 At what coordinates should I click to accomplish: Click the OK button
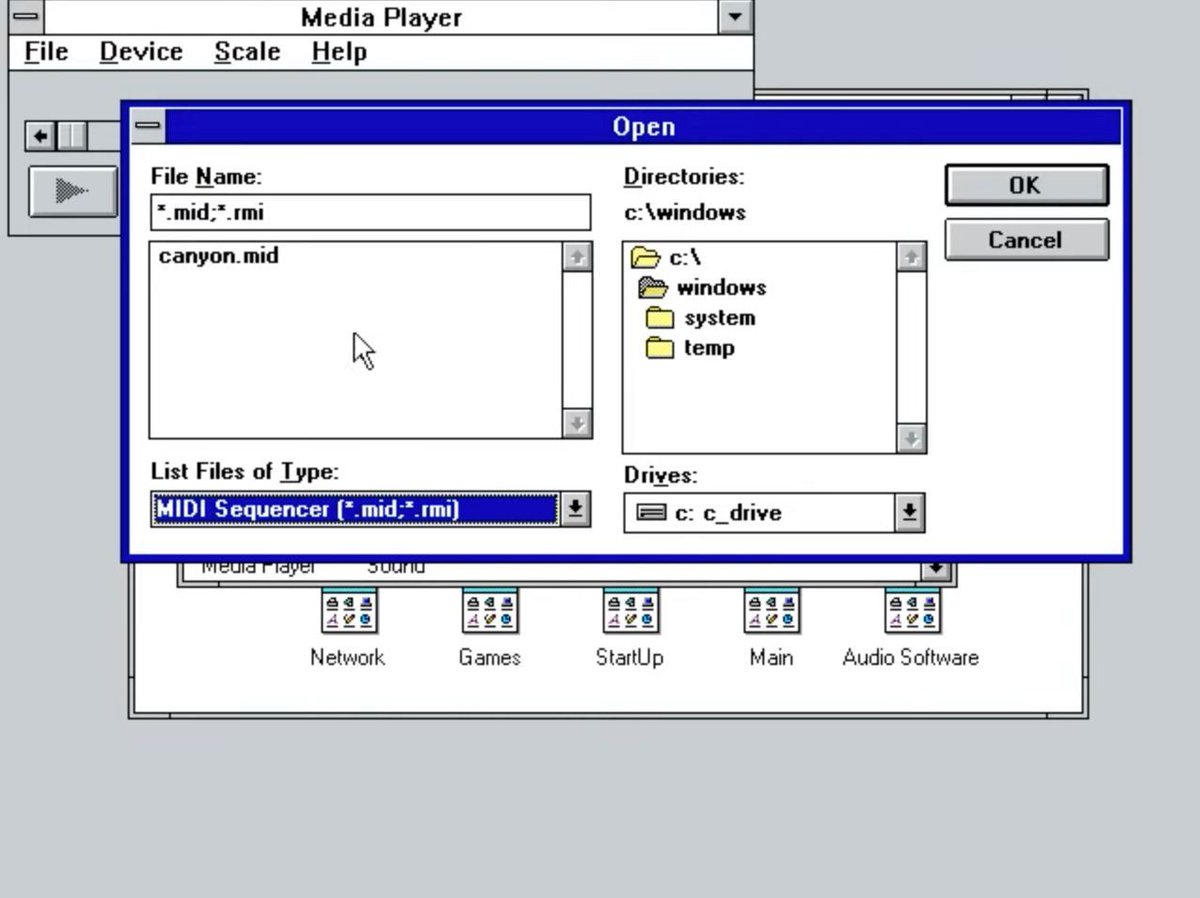(1026, 185)
